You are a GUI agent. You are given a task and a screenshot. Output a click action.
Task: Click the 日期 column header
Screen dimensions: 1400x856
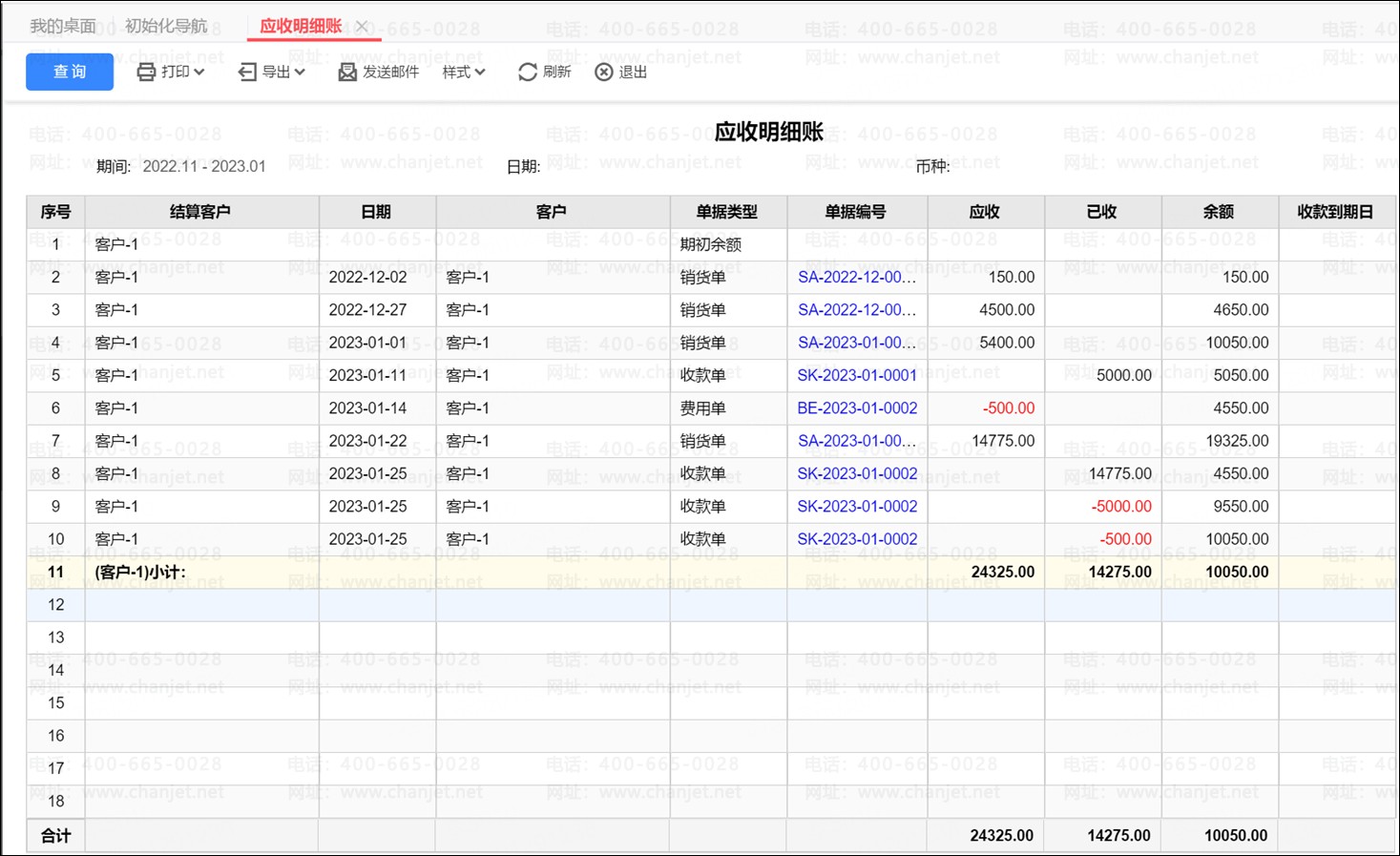(377, 212)
